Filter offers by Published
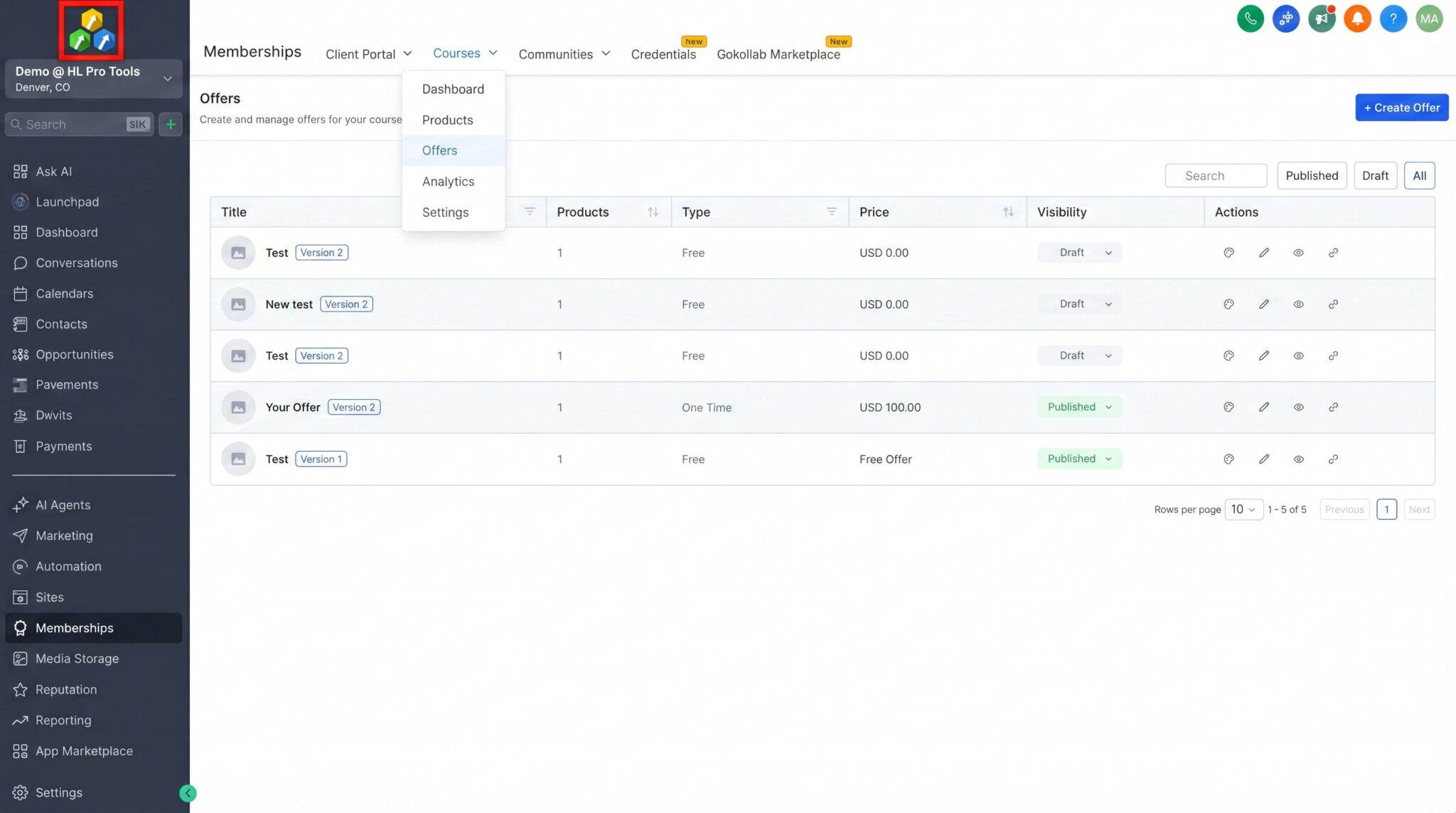 tap(1312, 176)
